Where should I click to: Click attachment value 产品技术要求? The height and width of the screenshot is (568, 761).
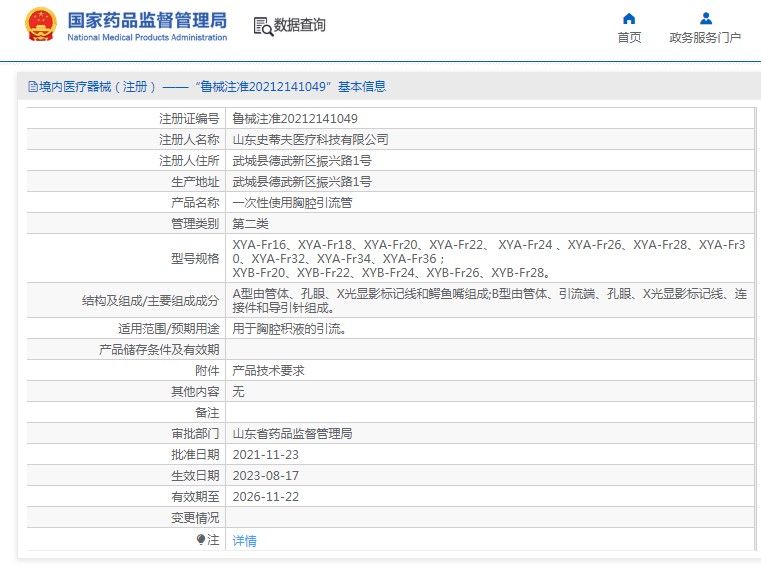(268, 371)
